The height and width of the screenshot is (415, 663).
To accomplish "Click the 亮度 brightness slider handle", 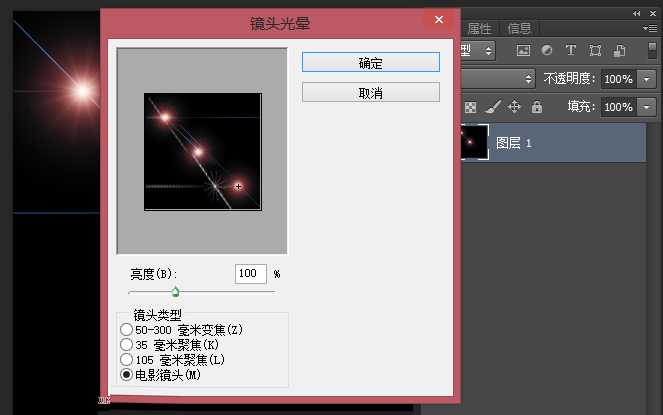I will coord(175,292).
